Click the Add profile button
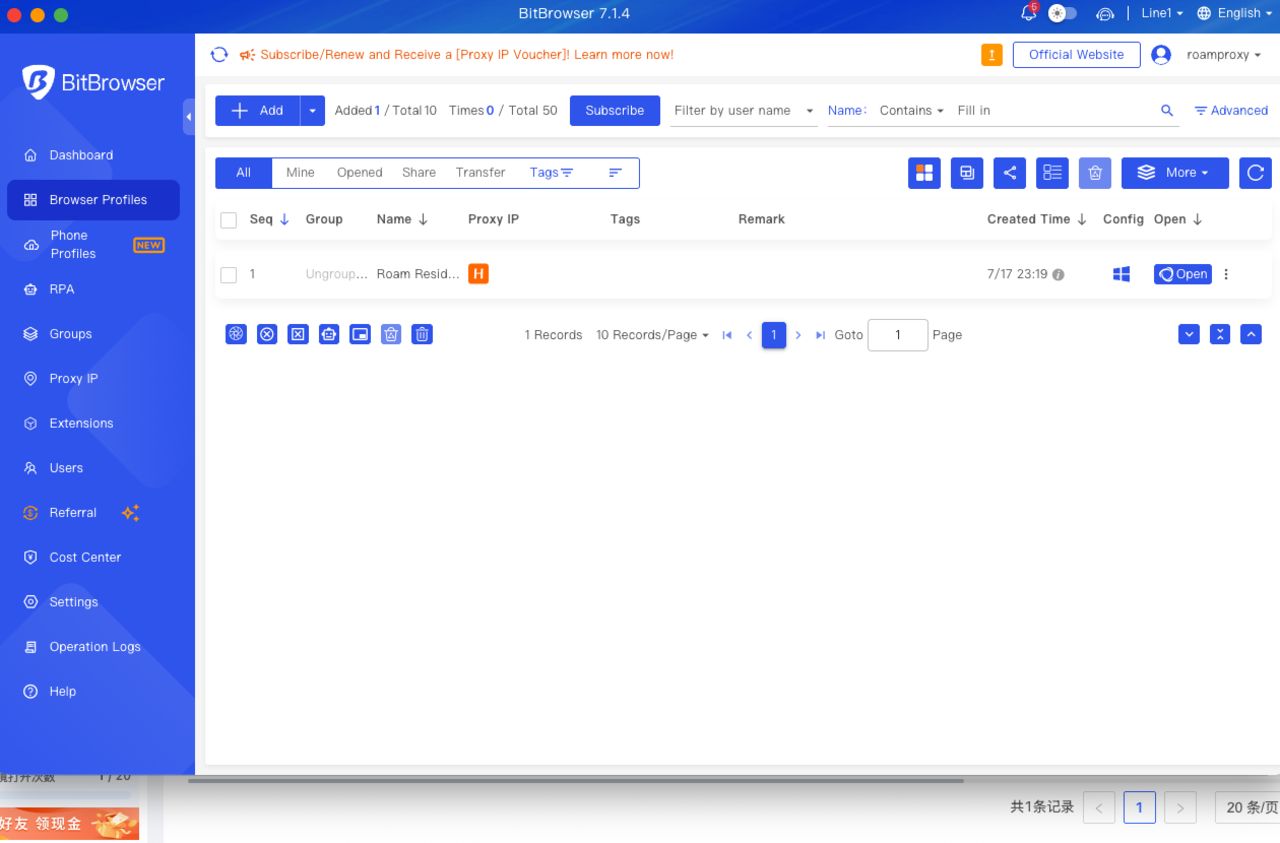1280x843 pixels. 258,111
